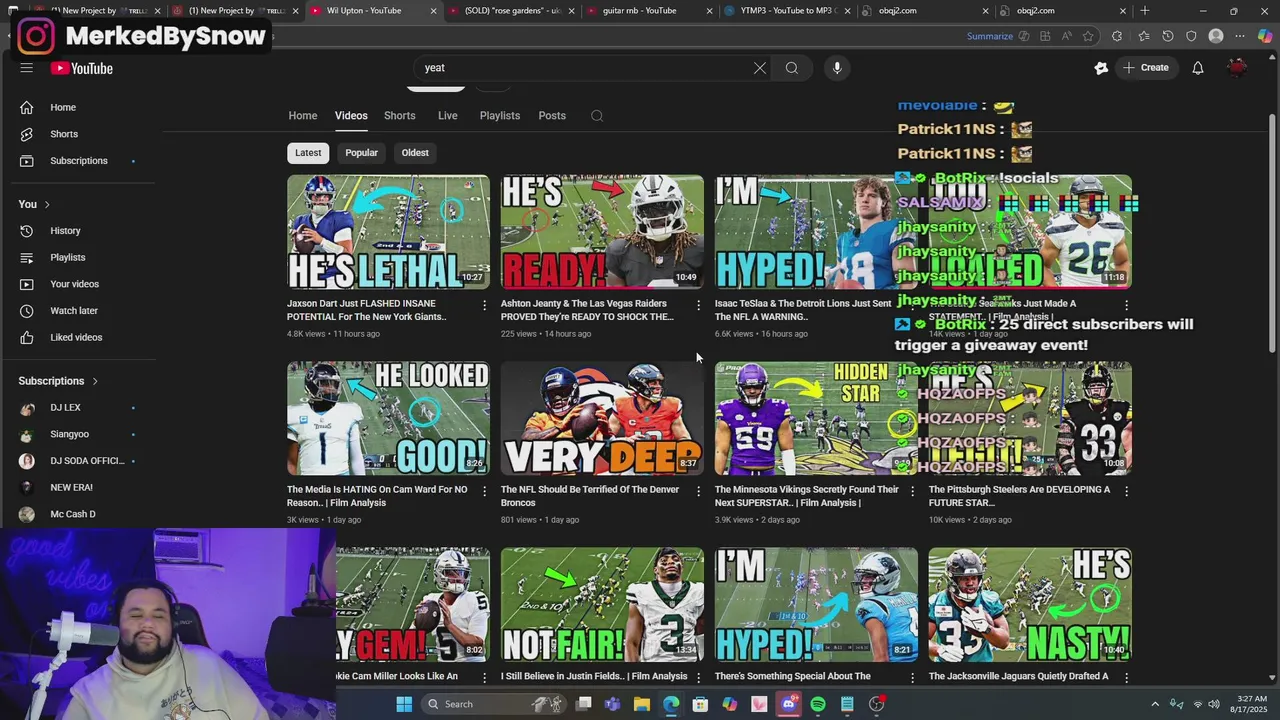Screen dimensions: 1280x720
Task: Open the HE'S READY Ashton Jeanty thumbnail
Action: tap(602, 232)
